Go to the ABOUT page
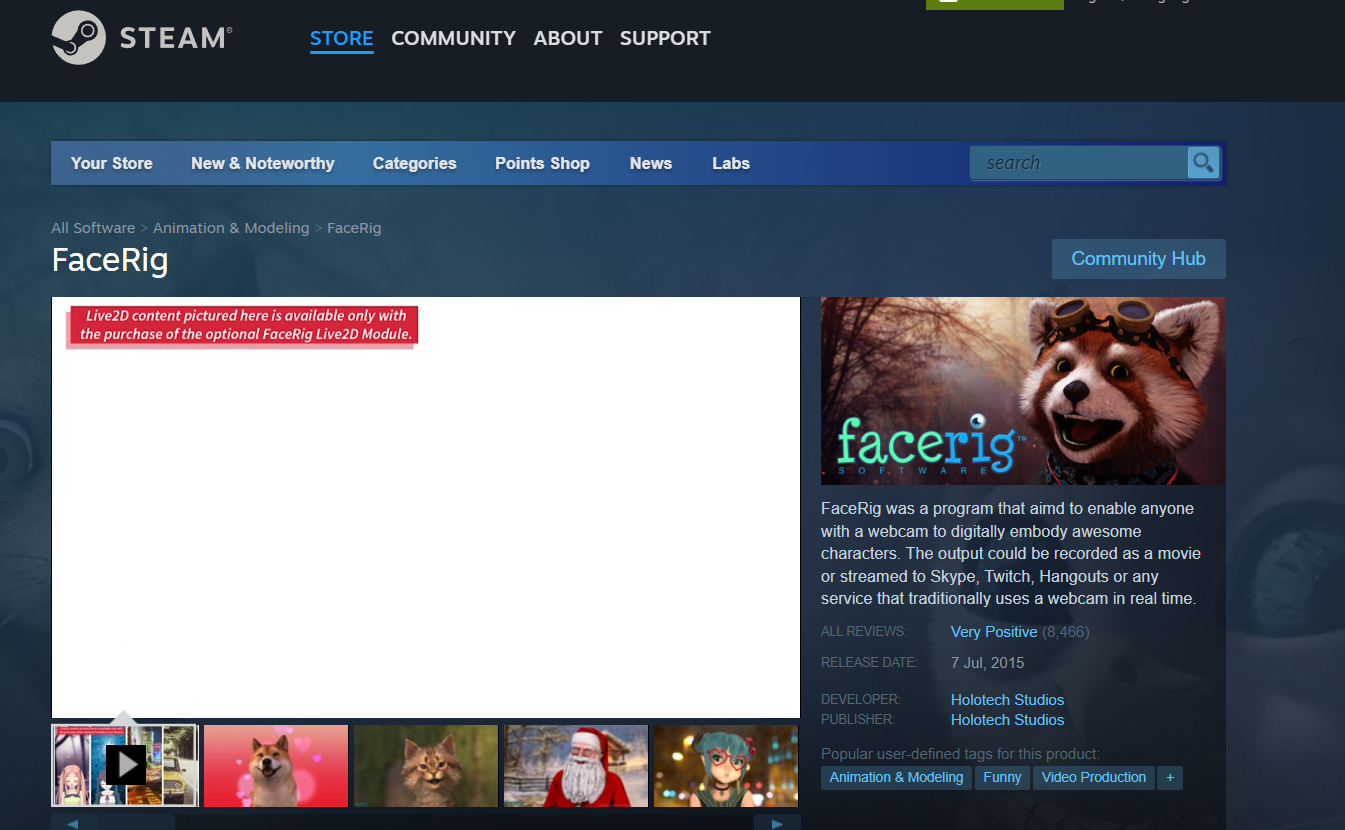The width and height of the screenshot is (1345, 830). point(568,38)
